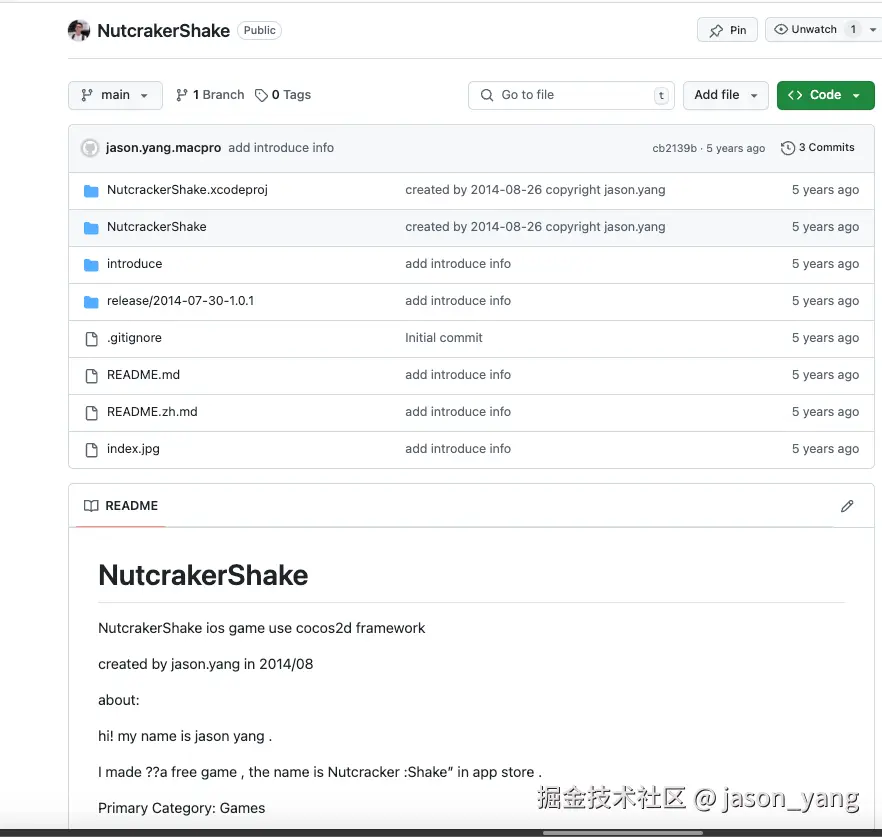View the 3 Commits history

[x=817, y=147]
